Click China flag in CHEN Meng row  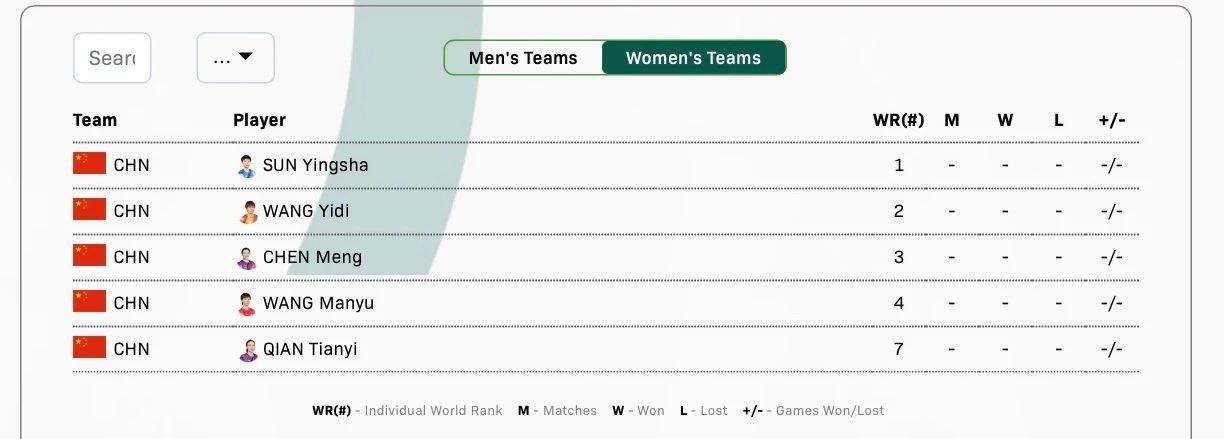[89, 256]
